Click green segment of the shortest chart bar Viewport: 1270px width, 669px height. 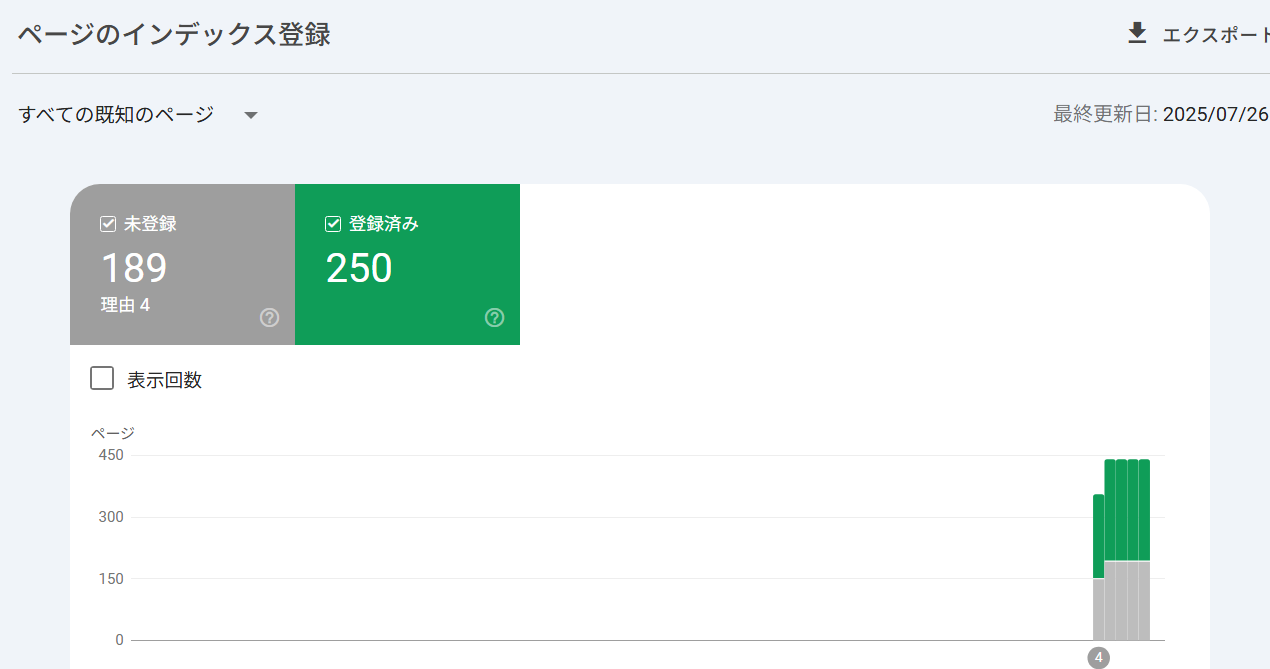[x=1098, y=535]
